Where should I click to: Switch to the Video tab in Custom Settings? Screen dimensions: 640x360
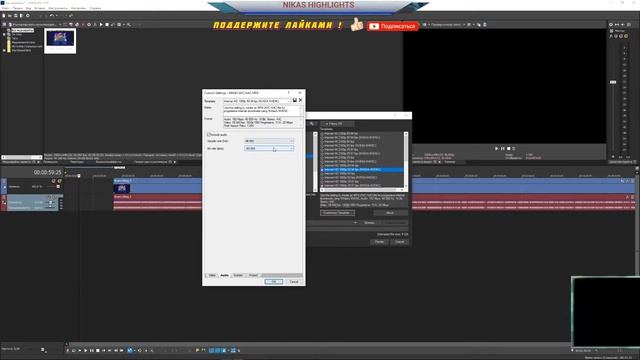(x=212, y=276)
